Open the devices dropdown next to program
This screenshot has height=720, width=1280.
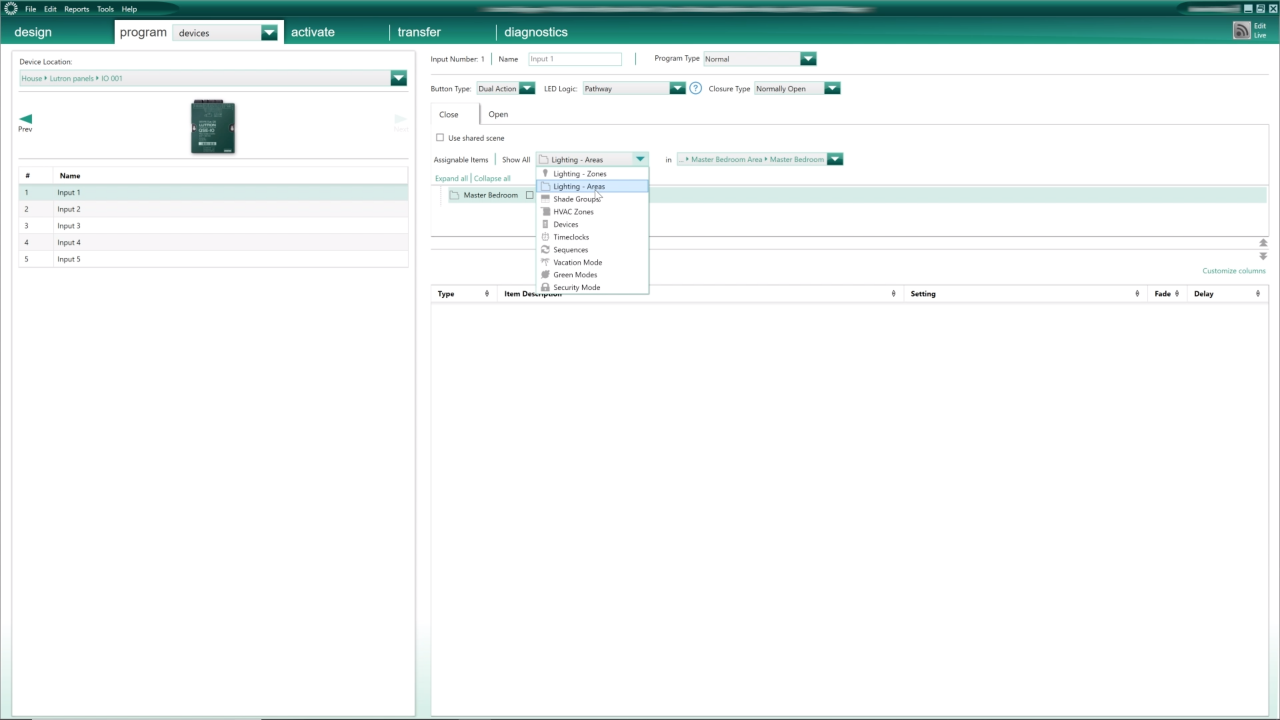269,33
